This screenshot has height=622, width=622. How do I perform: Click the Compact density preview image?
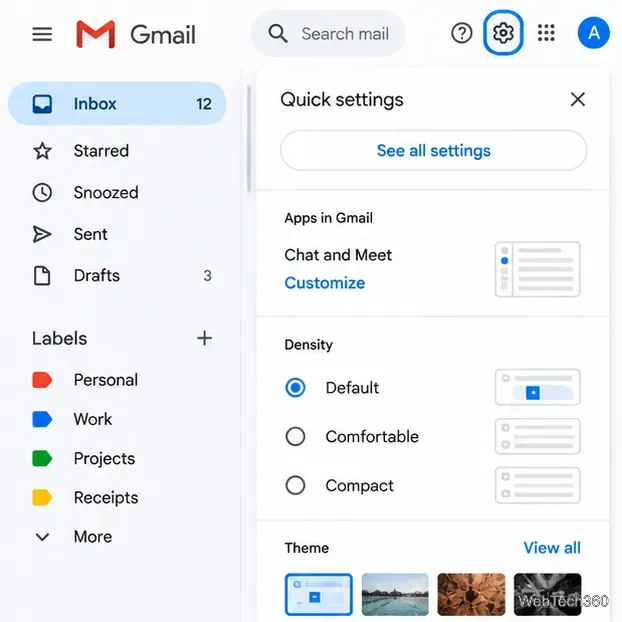pos(538,485)
